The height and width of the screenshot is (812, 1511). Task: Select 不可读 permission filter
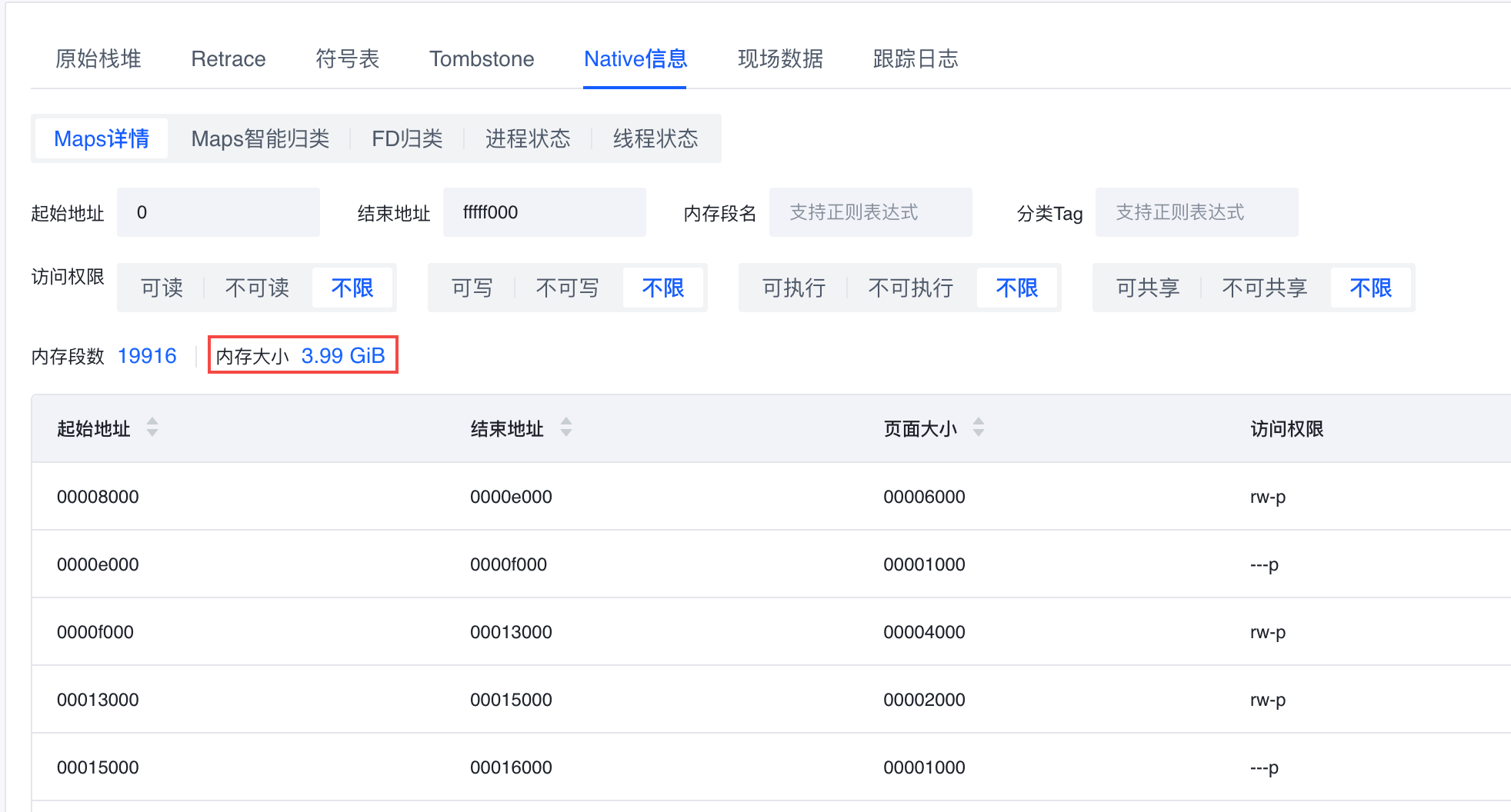[257, 288]
